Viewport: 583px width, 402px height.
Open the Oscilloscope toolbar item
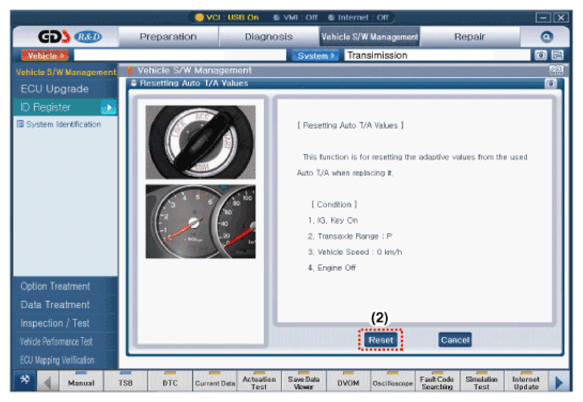click(x=393, y=381)
